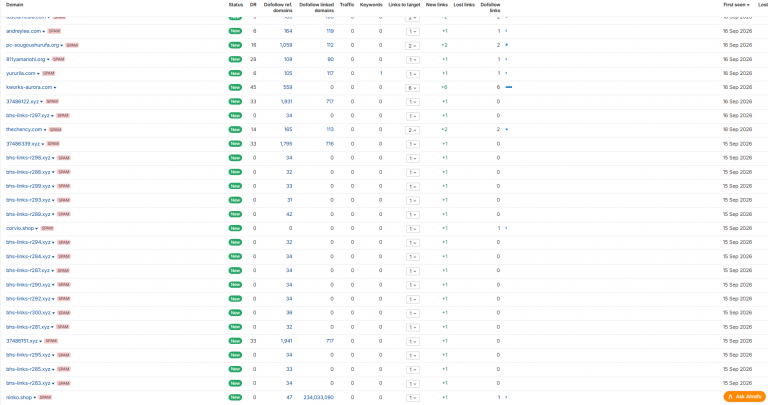The image size is (768, 405).
Task: Open kworks-aurora.com domain link
Action: 29,87
